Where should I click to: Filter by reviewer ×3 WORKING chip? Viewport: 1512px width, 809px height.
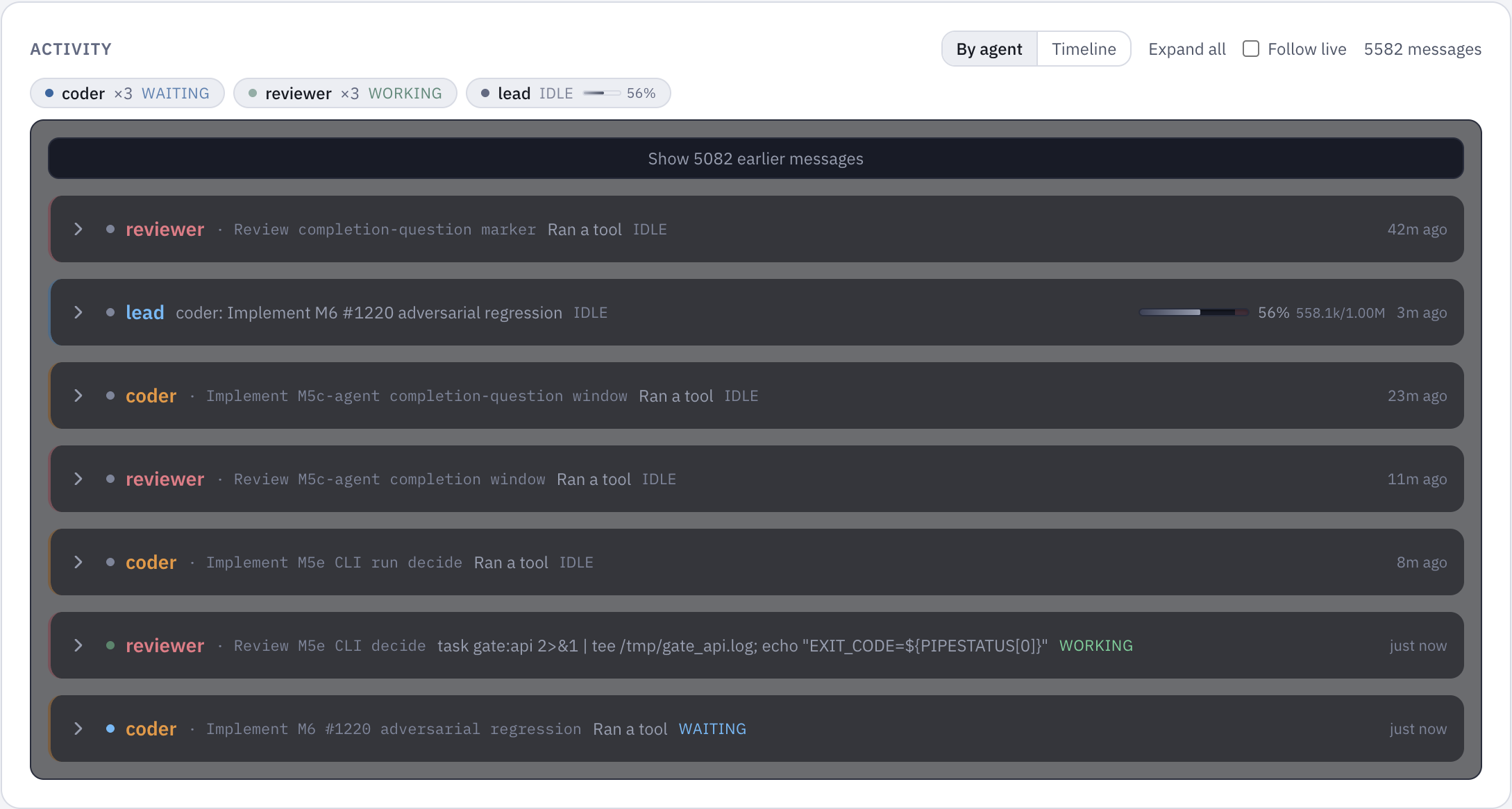(345, 93)
